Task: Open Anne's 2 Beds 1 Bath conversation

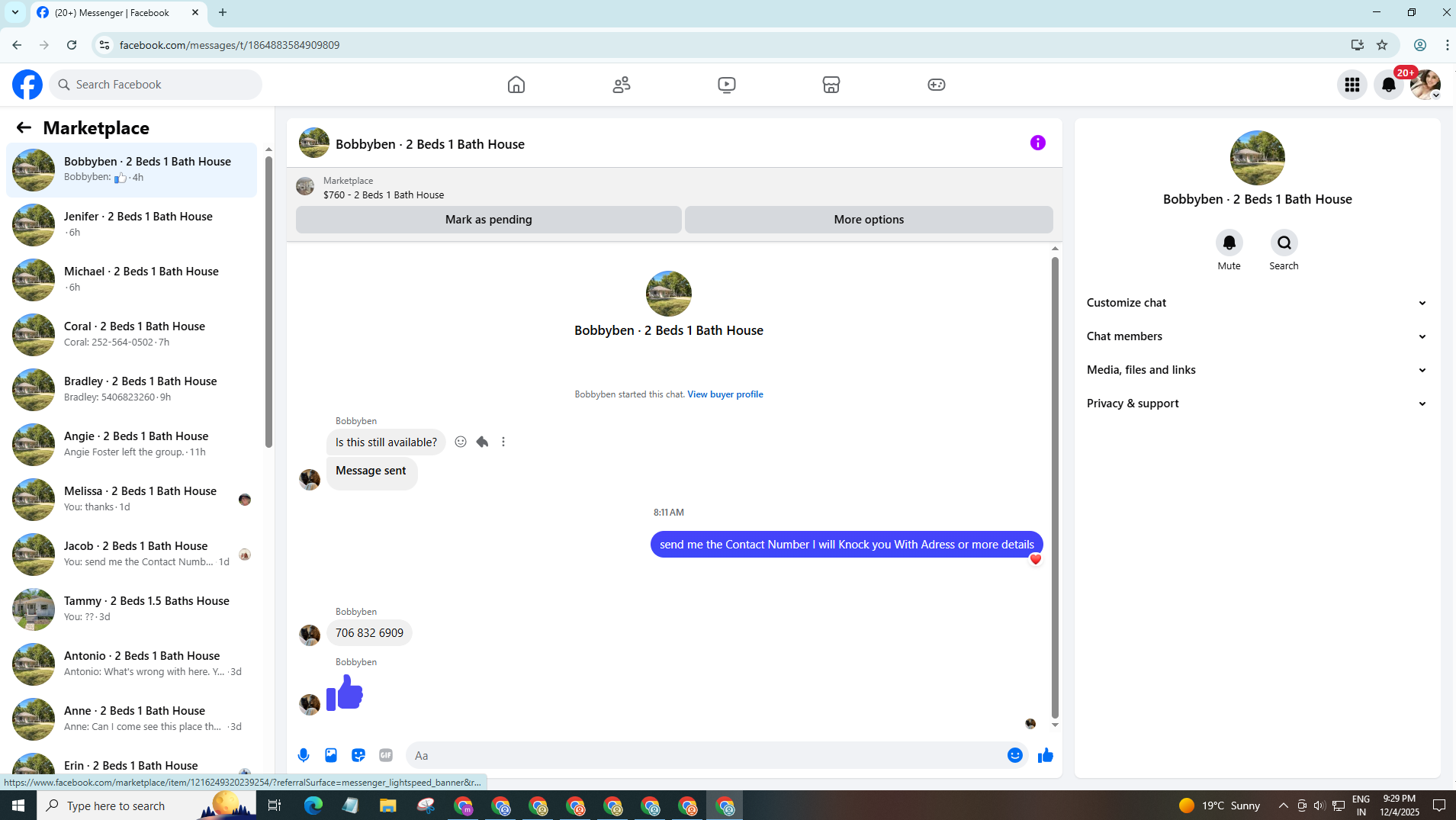Action: point(132,719)
